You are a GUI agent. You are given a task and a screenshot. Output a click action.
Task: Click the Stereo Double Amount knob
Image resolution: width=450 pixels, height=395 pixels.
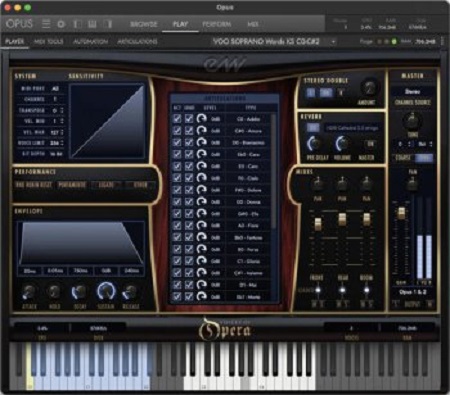(x=369, y=88)
